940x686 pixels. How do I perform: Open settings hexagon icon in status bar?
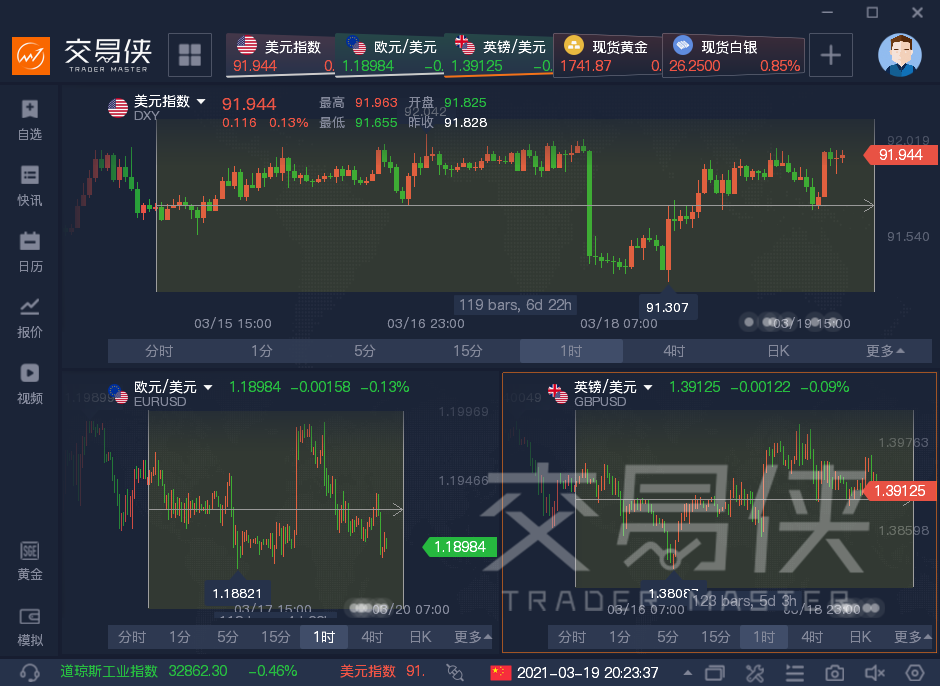click(x=914, y=673)
